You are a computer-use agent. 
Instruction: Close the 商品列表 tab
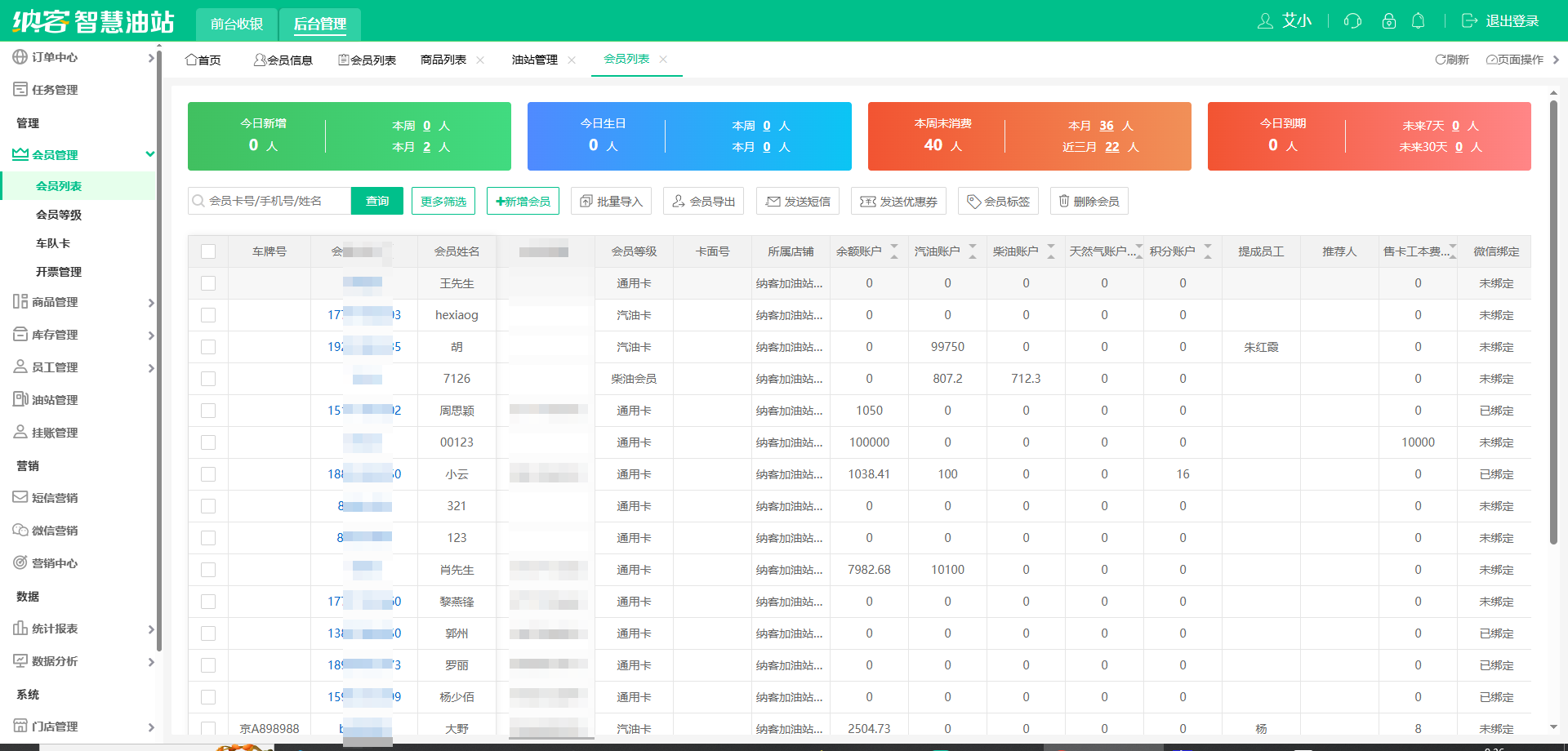[x=480, y=60]
